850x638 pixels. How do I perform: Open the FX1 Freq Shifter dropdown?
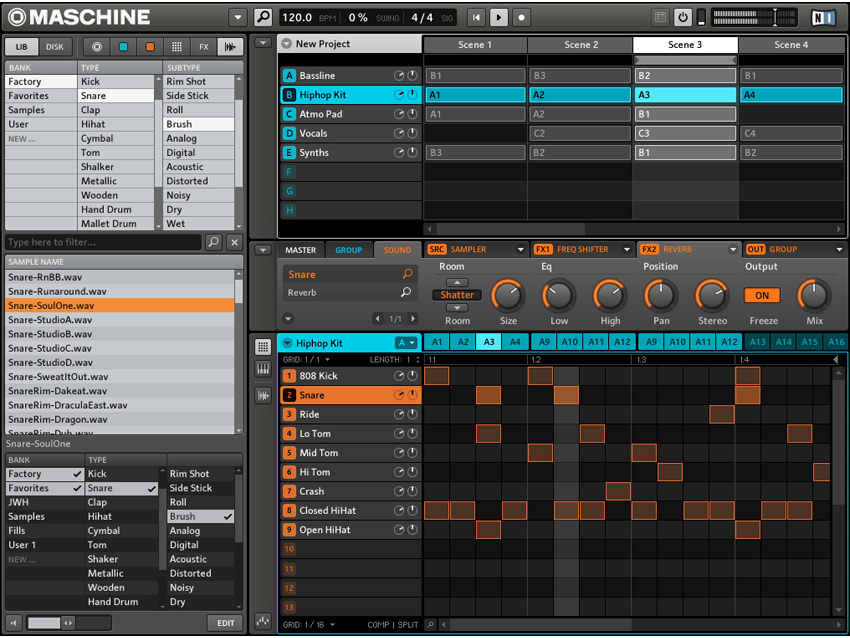tap(627, 249)
